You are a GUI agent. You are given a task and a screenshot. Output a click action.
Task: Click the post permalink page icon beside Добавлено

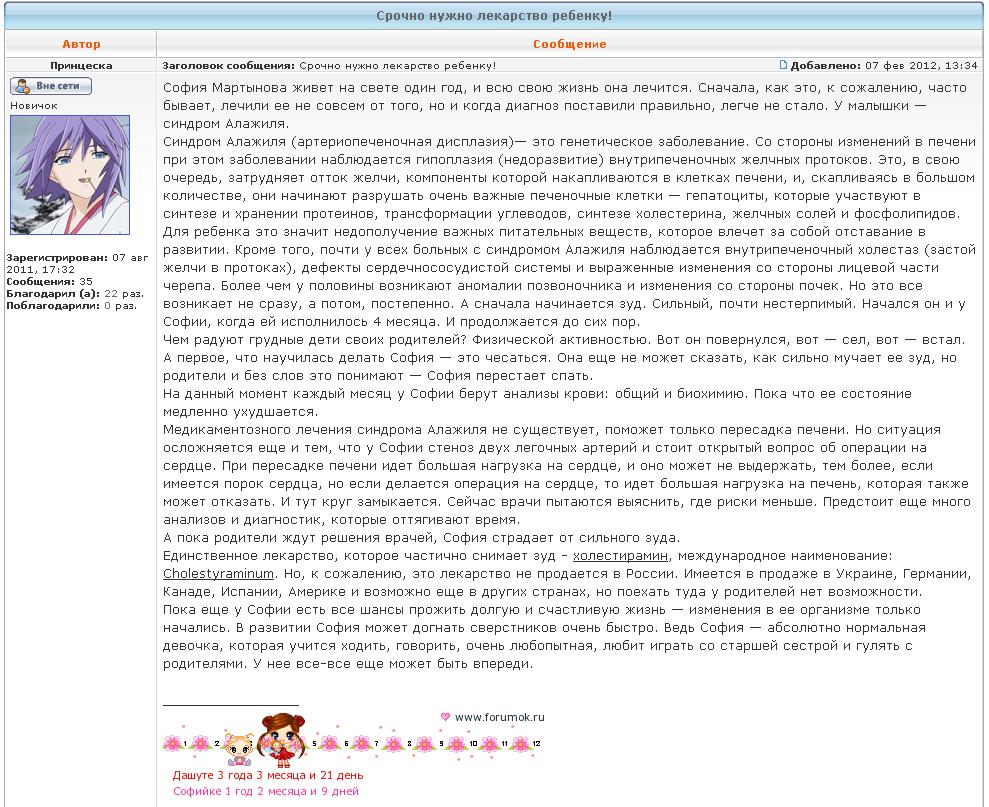point(783,65)
